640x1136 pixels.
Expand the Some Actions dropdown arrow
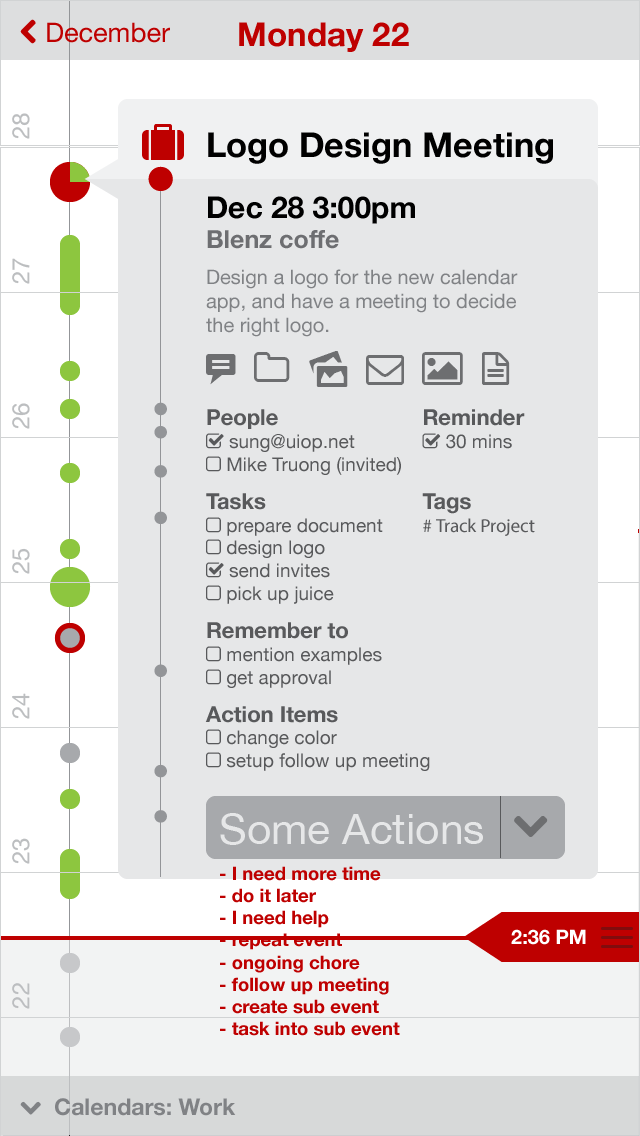click(x=532, y=827)
